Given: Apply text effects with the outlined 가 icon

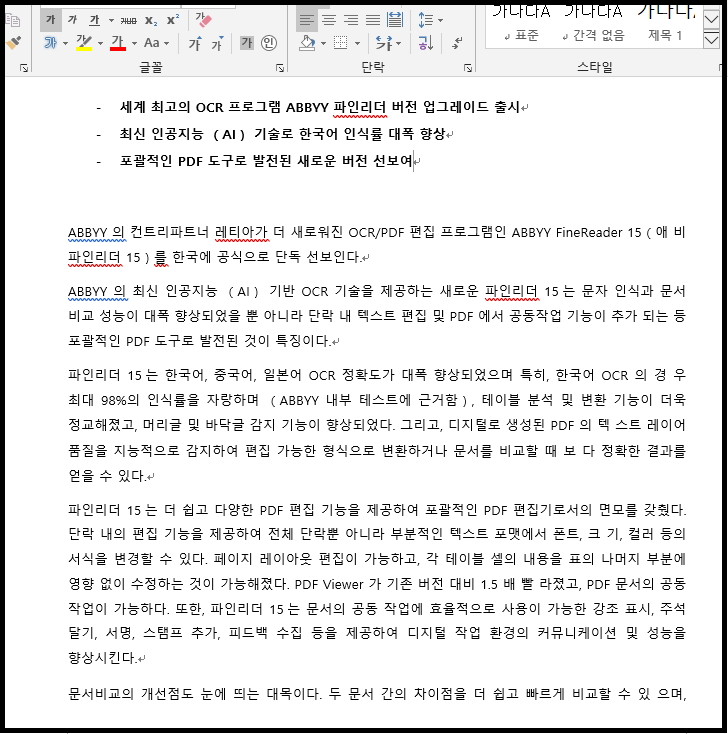Looking at the screenshot, I should [51, 43].
